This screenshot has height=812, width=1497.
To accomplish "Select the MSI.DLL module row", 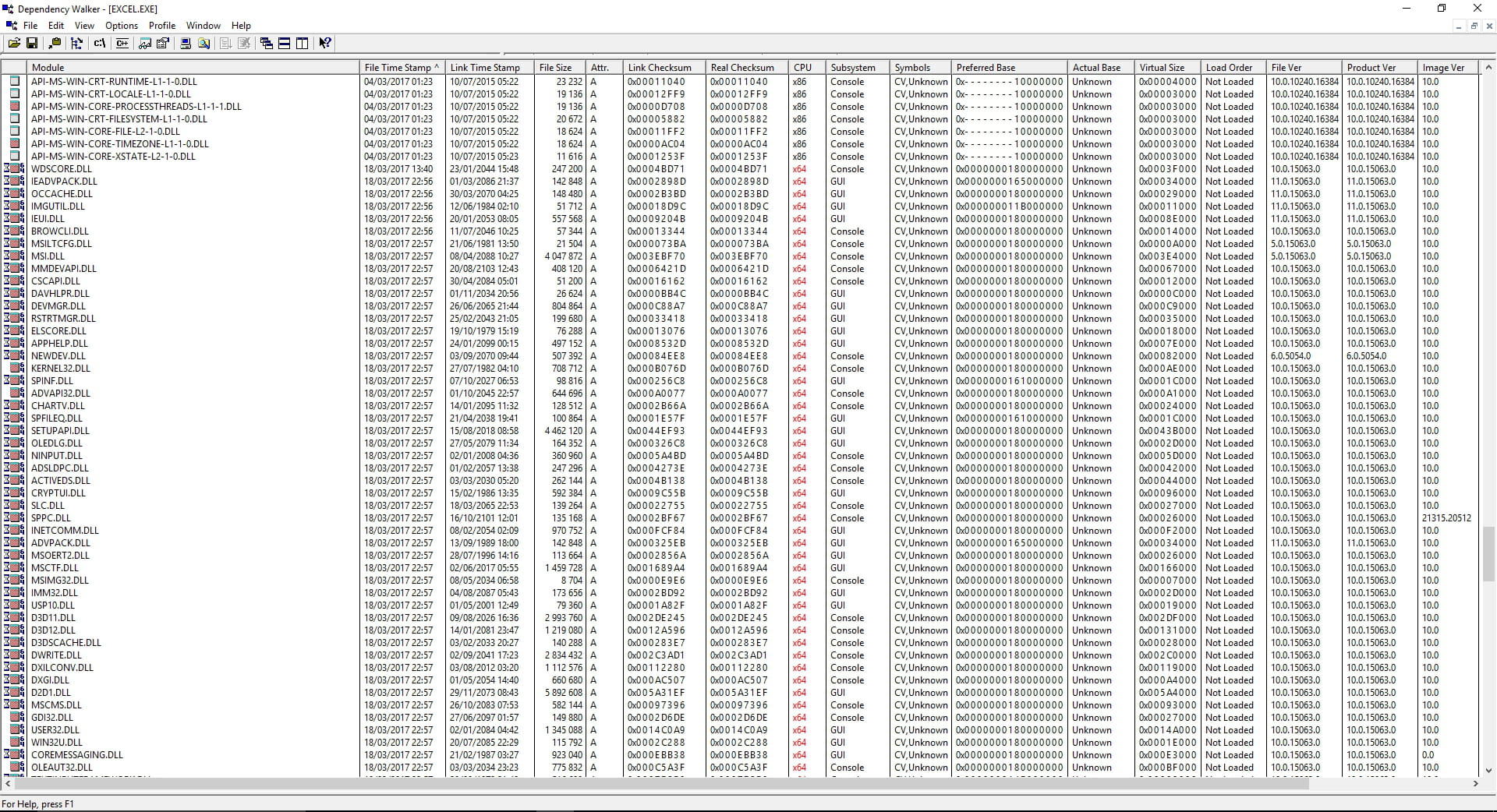I will click(x=741, y=256).
